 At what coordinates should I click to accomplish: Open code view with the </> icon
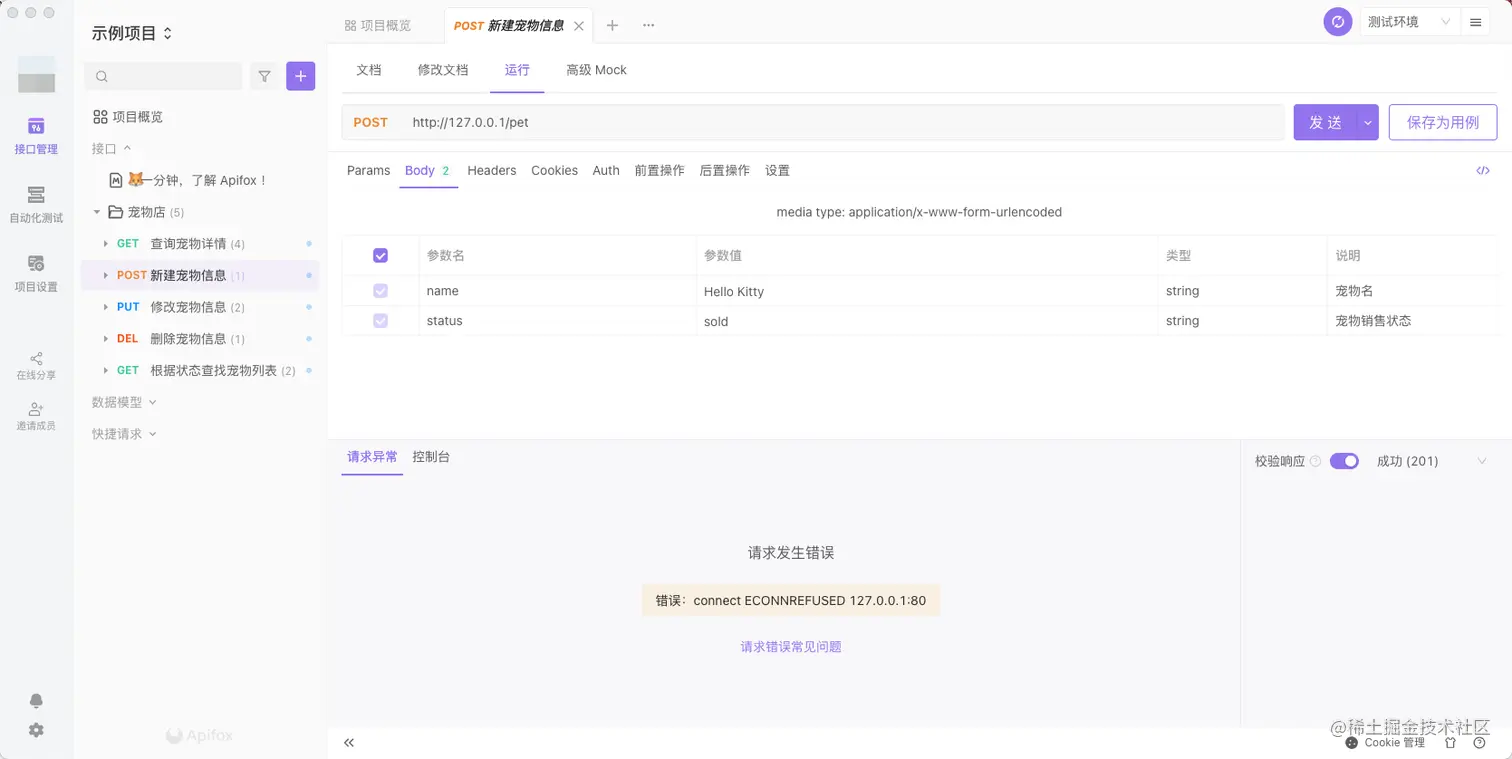tap(1483, 171)
